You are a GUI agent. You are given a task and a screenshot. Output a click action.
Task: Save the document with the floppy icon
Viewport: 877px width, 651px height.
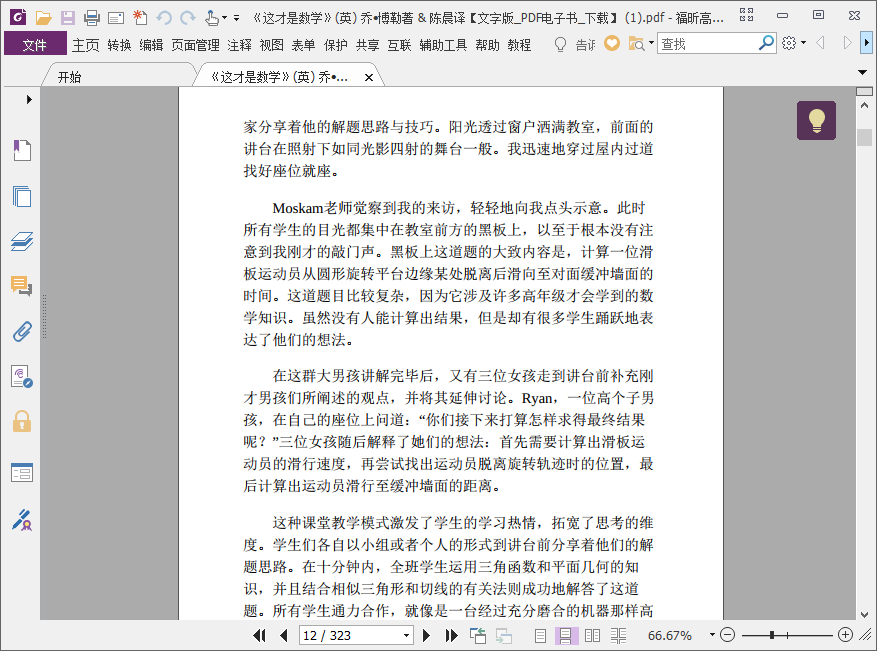[68, 18]
